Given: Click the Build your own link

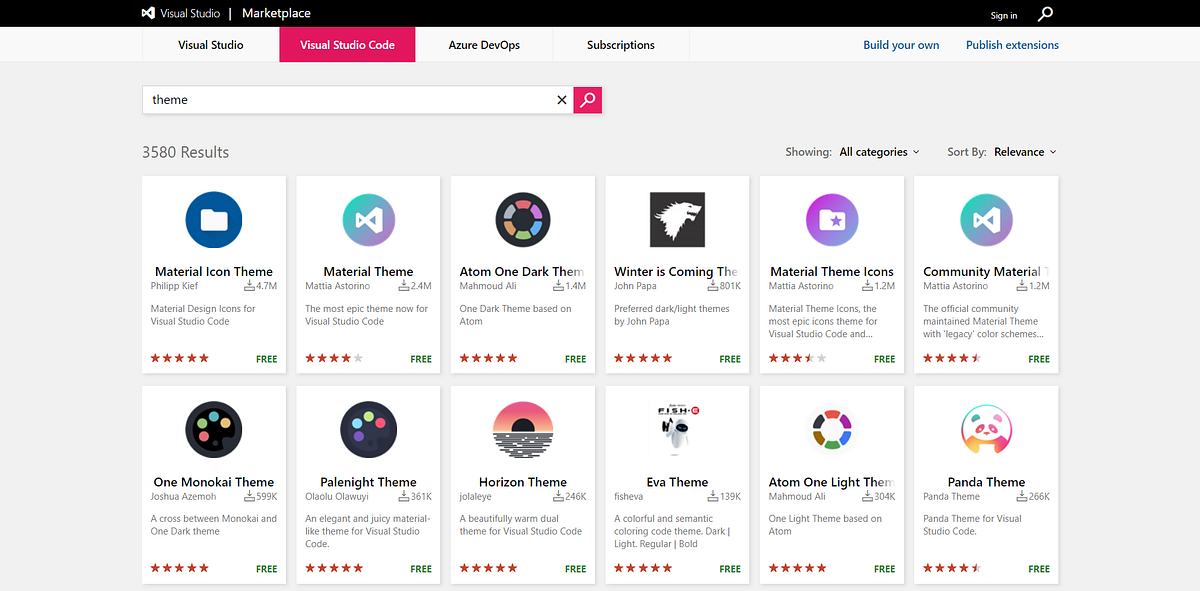Looking at the screenshot, I should [x=900, y=44].
